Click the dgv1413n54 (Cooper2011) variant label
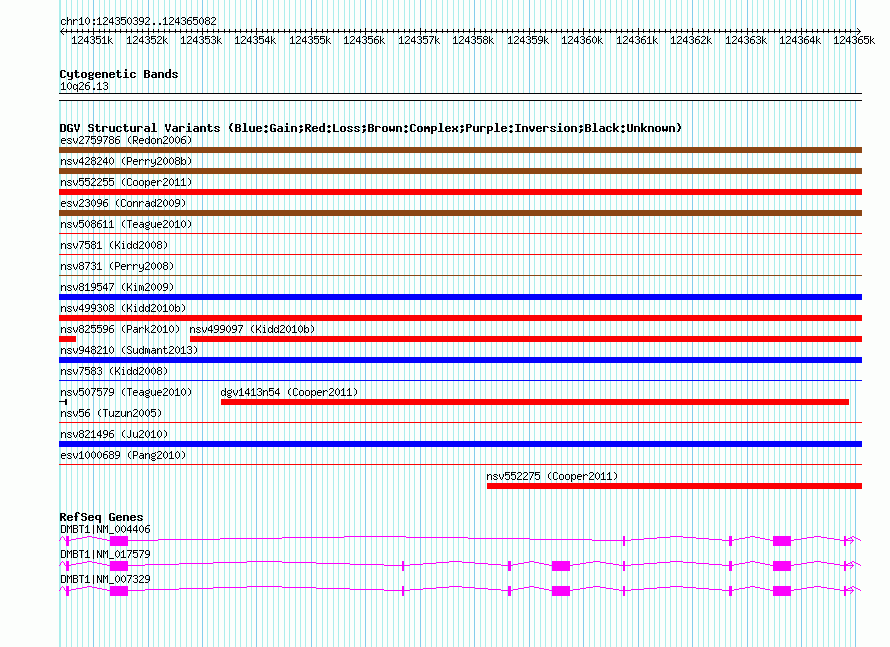890x647 pixels. pyautogui.click(x=289, y=392)
